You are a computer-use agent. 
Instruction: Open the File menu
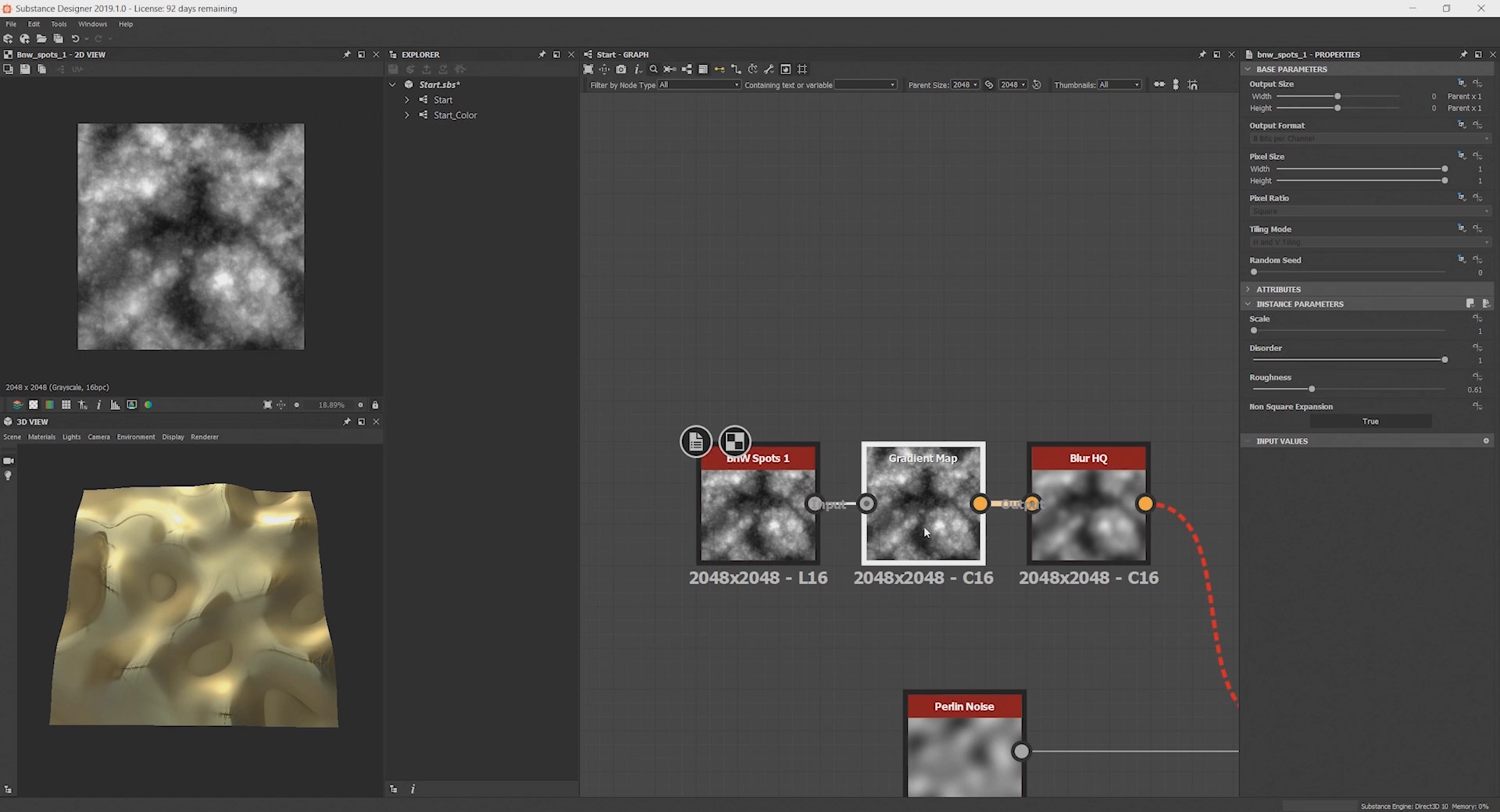click(11, 24)
